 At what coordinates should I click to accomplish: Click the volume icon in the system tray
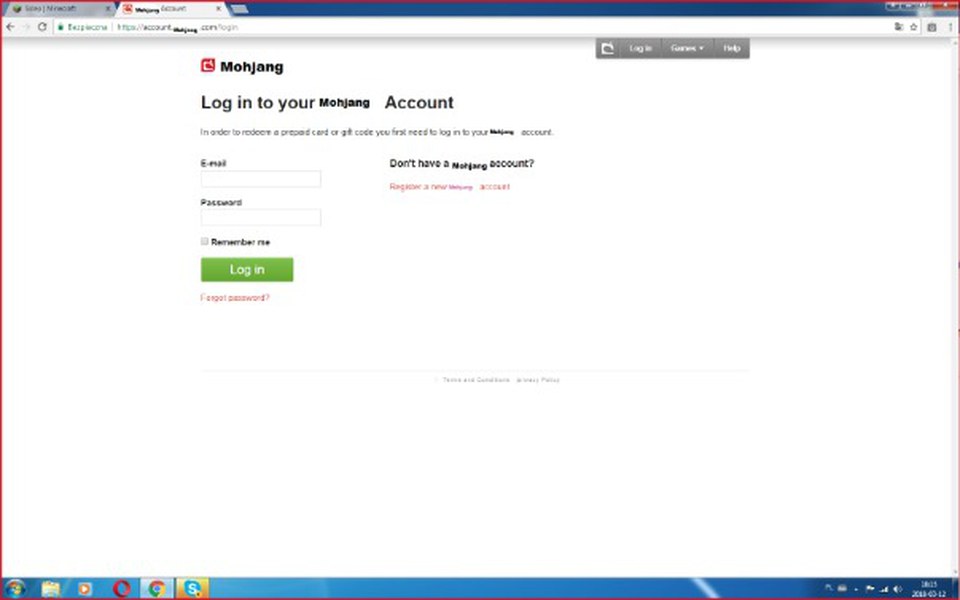pos(897,588)
